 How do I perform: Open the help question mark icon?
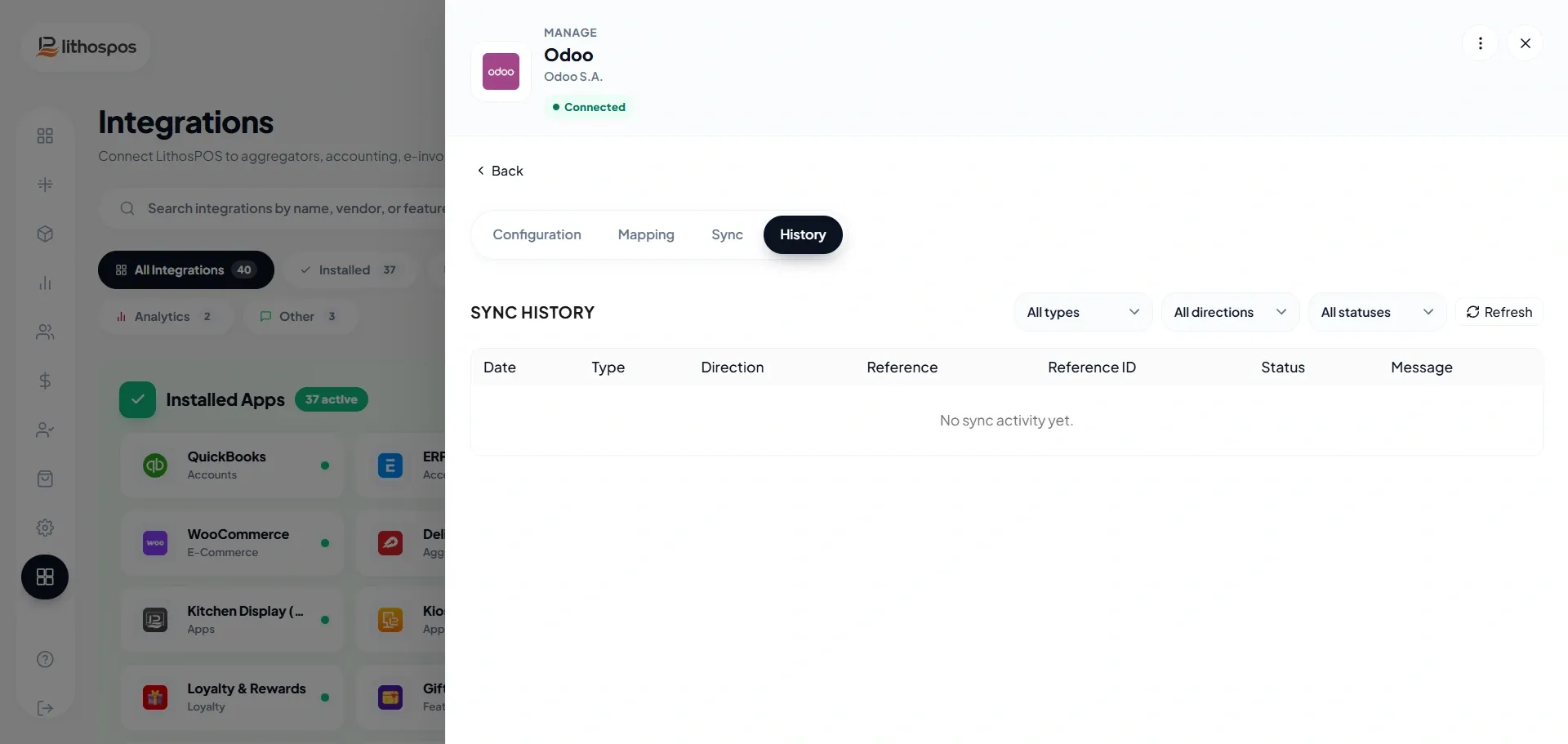(45, 659)
